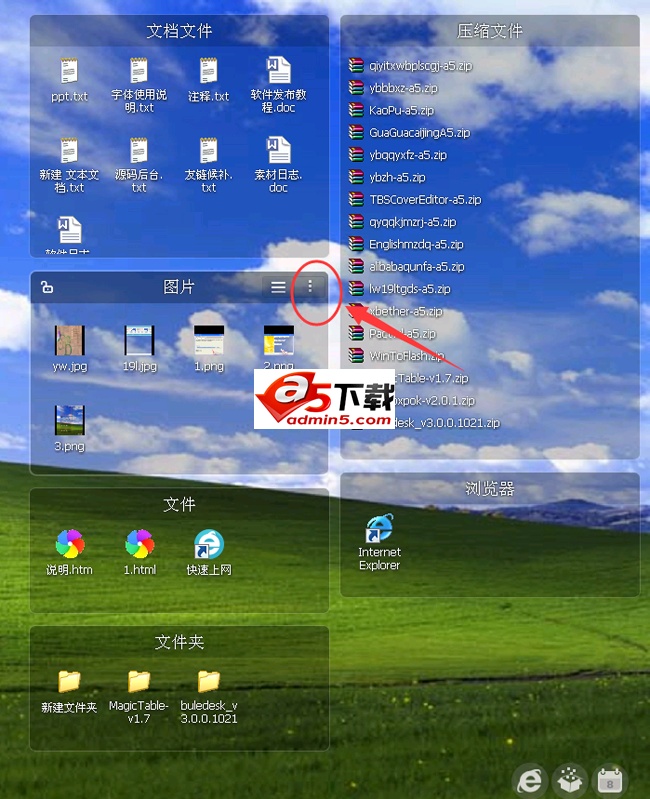Select lw19ltgds-a5.zip archive
Viewport: 650px width, 799px height.
pos(400,289)
